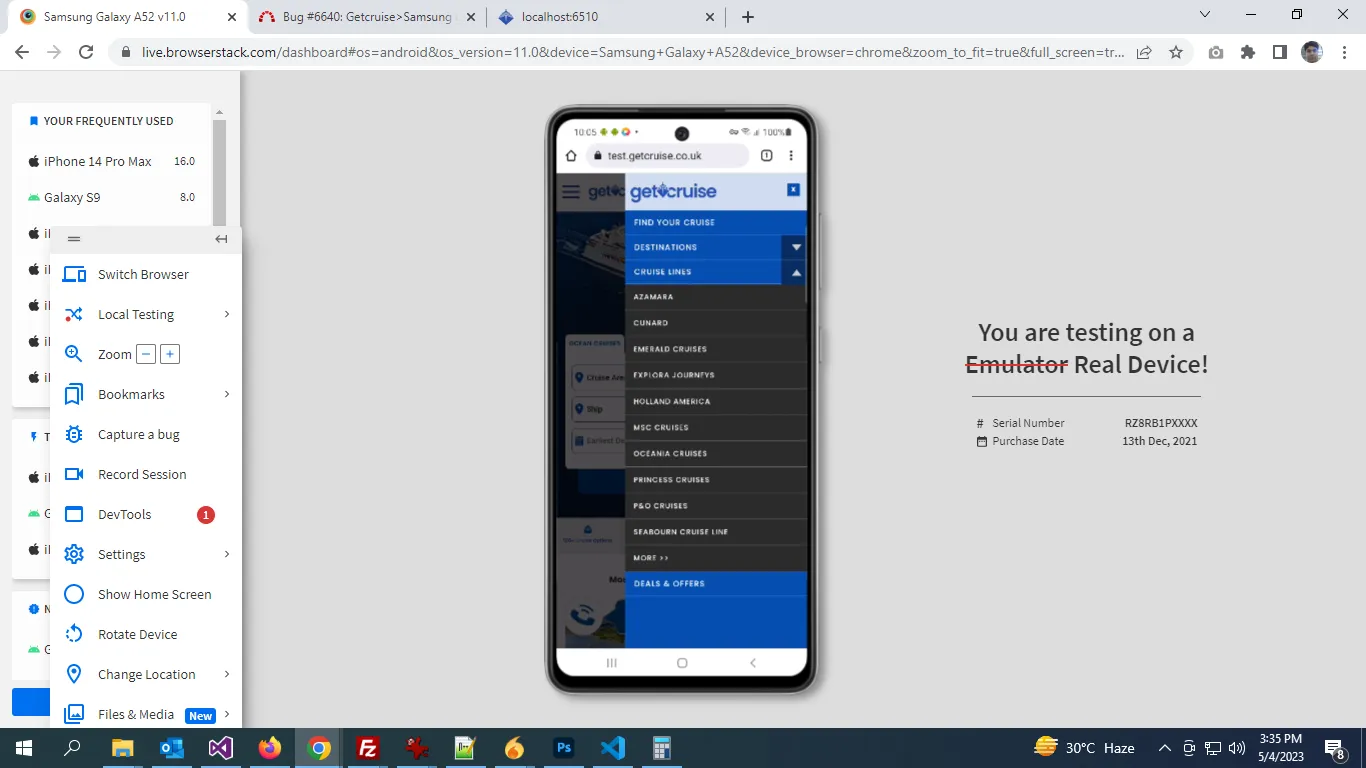Collapse Cruise Lines arrow on phone
The image size is (1366, 768).
click(797, 272)
